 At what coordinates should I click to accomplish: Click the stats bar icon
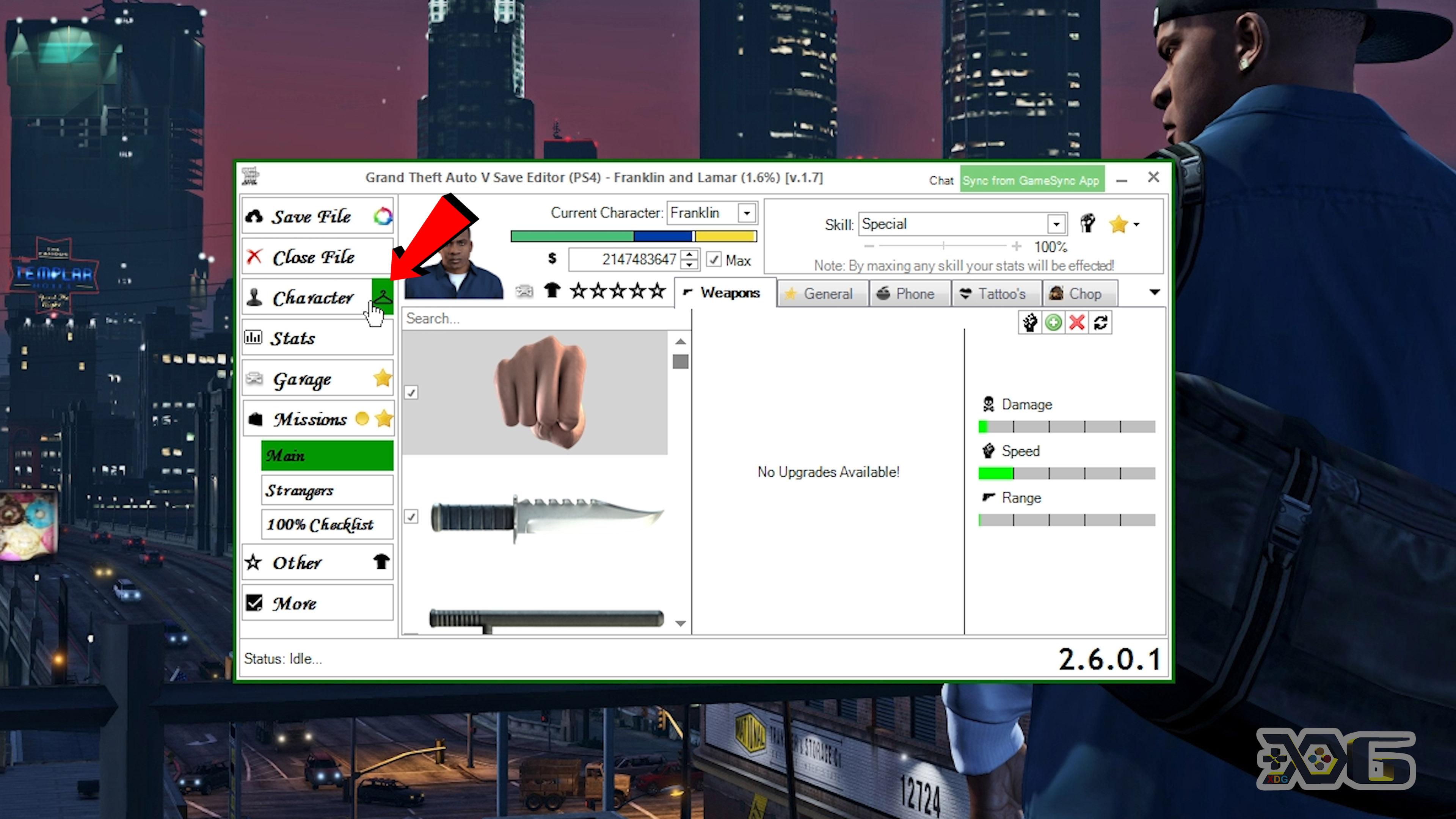click(x=255, y=337)
